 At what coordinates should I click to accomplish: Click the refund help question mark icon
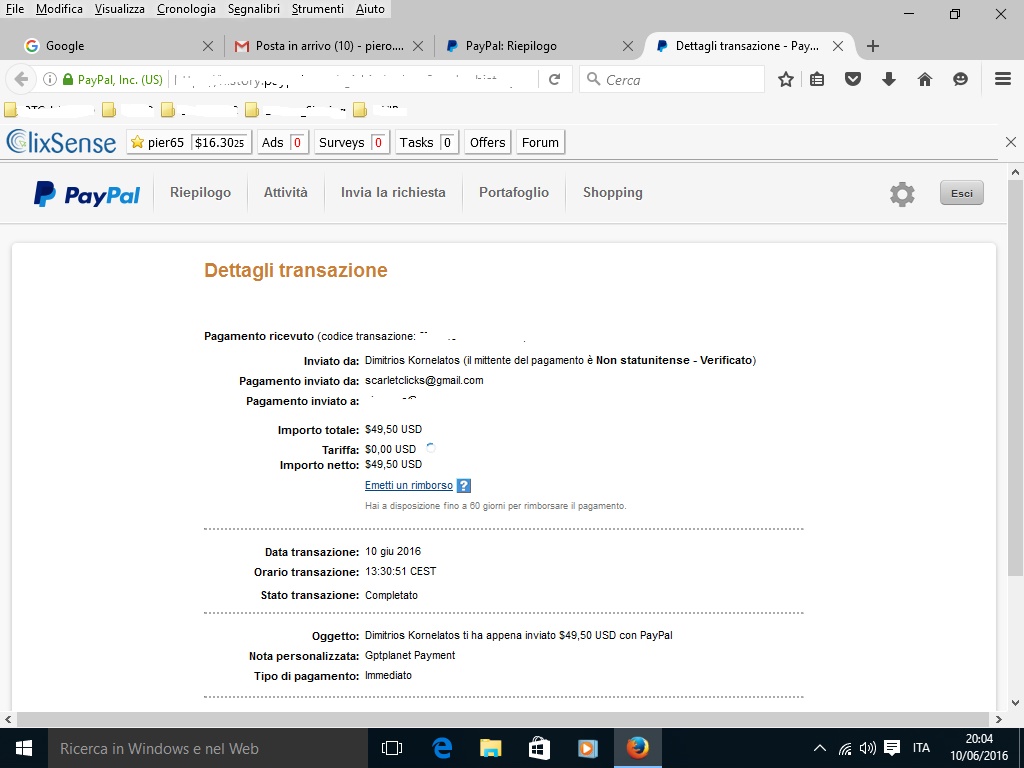(464, 486)
